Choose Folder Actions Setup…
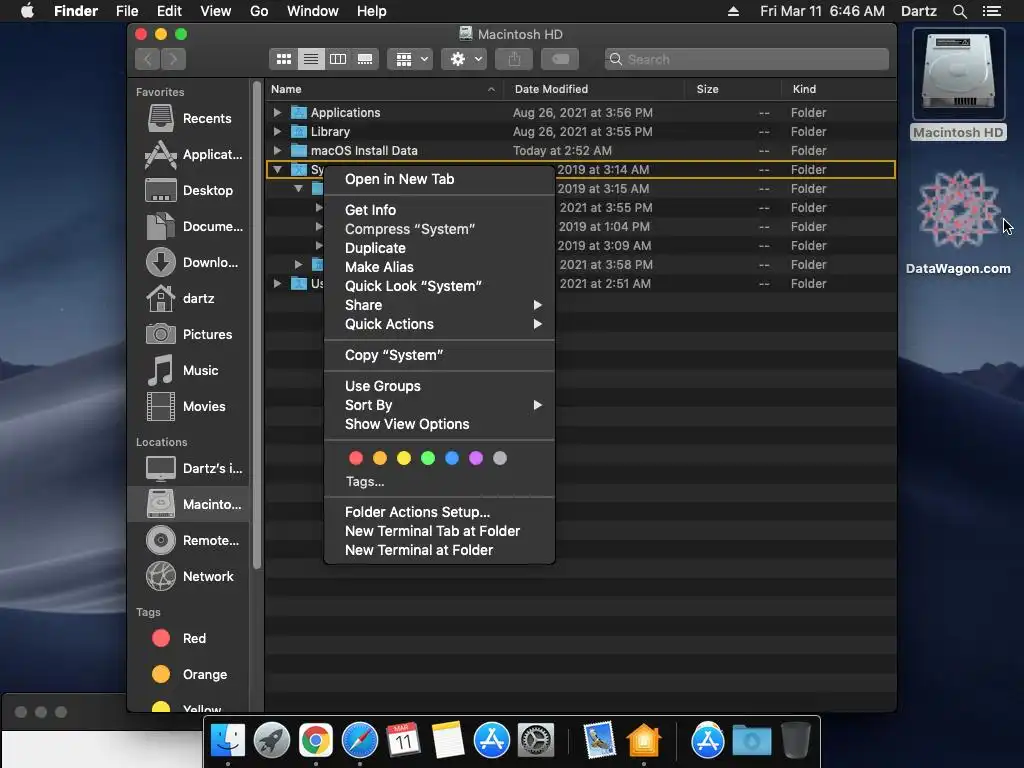Image resolution: width=1024 pixels, height=768 pixels. tap(440, 511)
